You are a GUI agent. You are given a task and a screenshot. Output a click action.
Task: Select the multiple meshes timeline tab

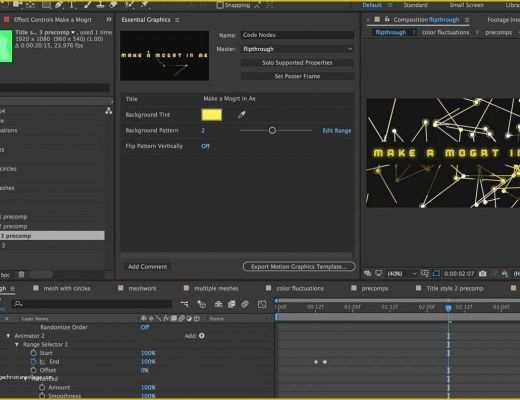coord(216,288)
